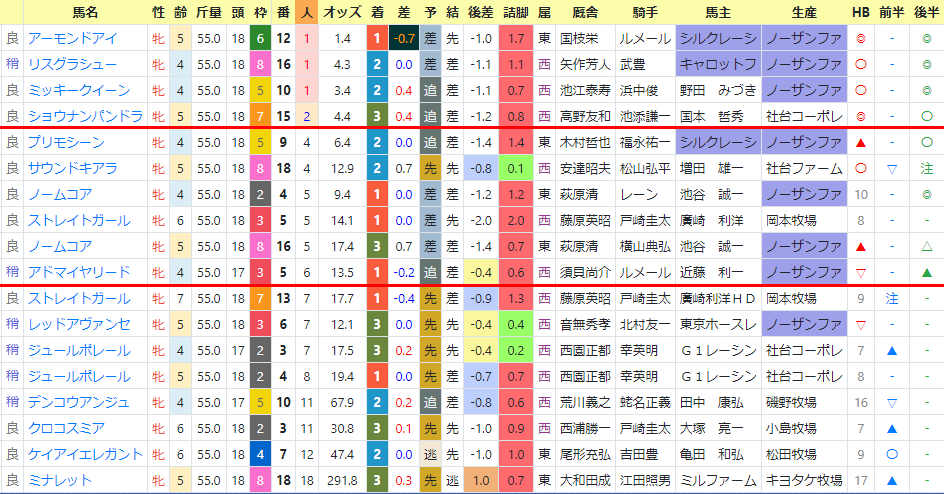Viewport: 944px width, 494px height.
Task: Select jockey cell 江田照男
Action: pos(645,480)
